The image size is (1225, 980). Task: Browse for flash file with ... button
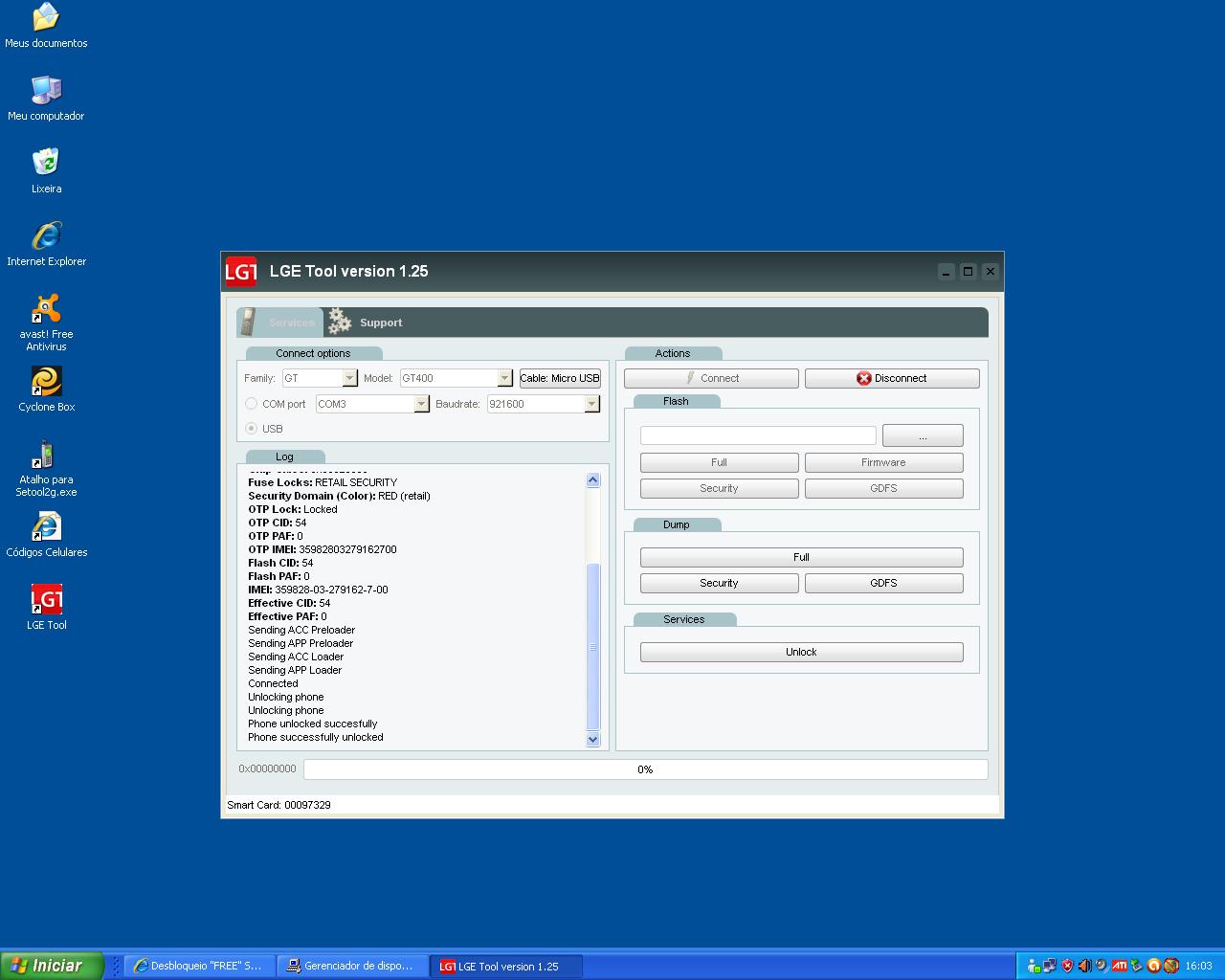923,436
